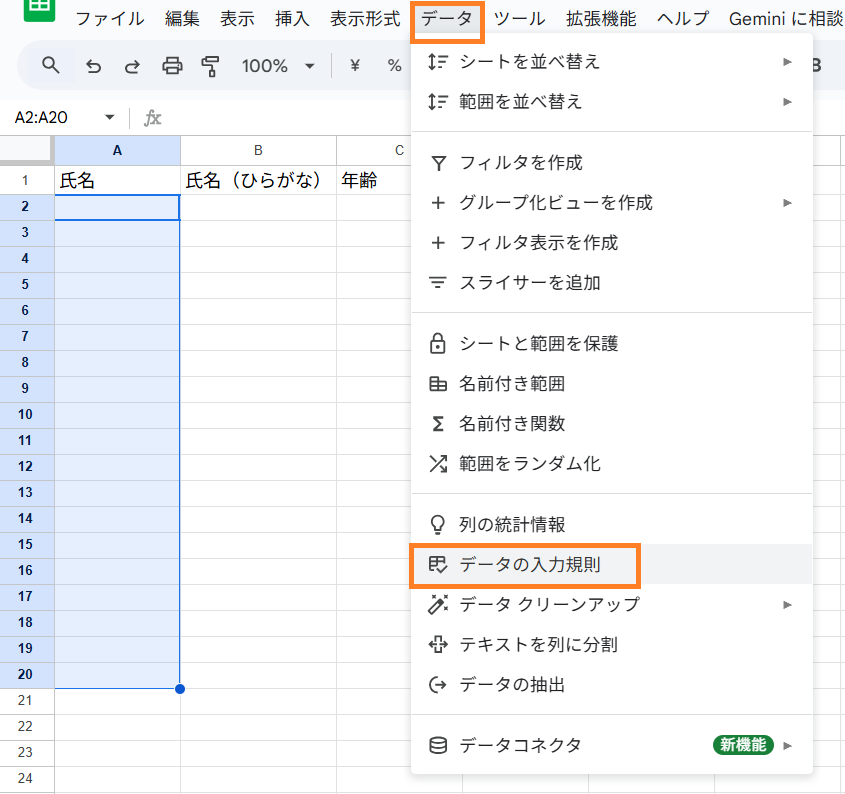
Task: Click cell A1 containing 氏名
Action: pos(117,181)
